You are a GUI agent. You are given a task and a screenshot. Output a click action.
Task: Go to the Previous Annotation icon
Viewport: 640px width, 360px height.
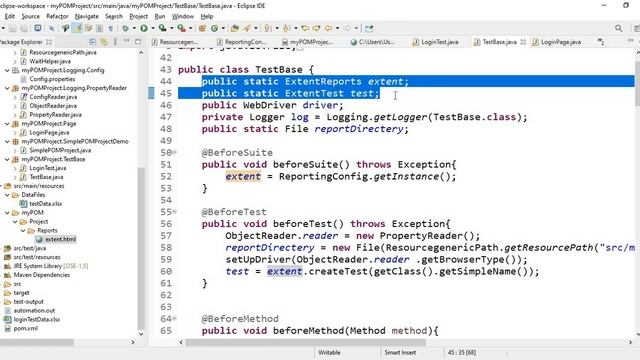286,28
